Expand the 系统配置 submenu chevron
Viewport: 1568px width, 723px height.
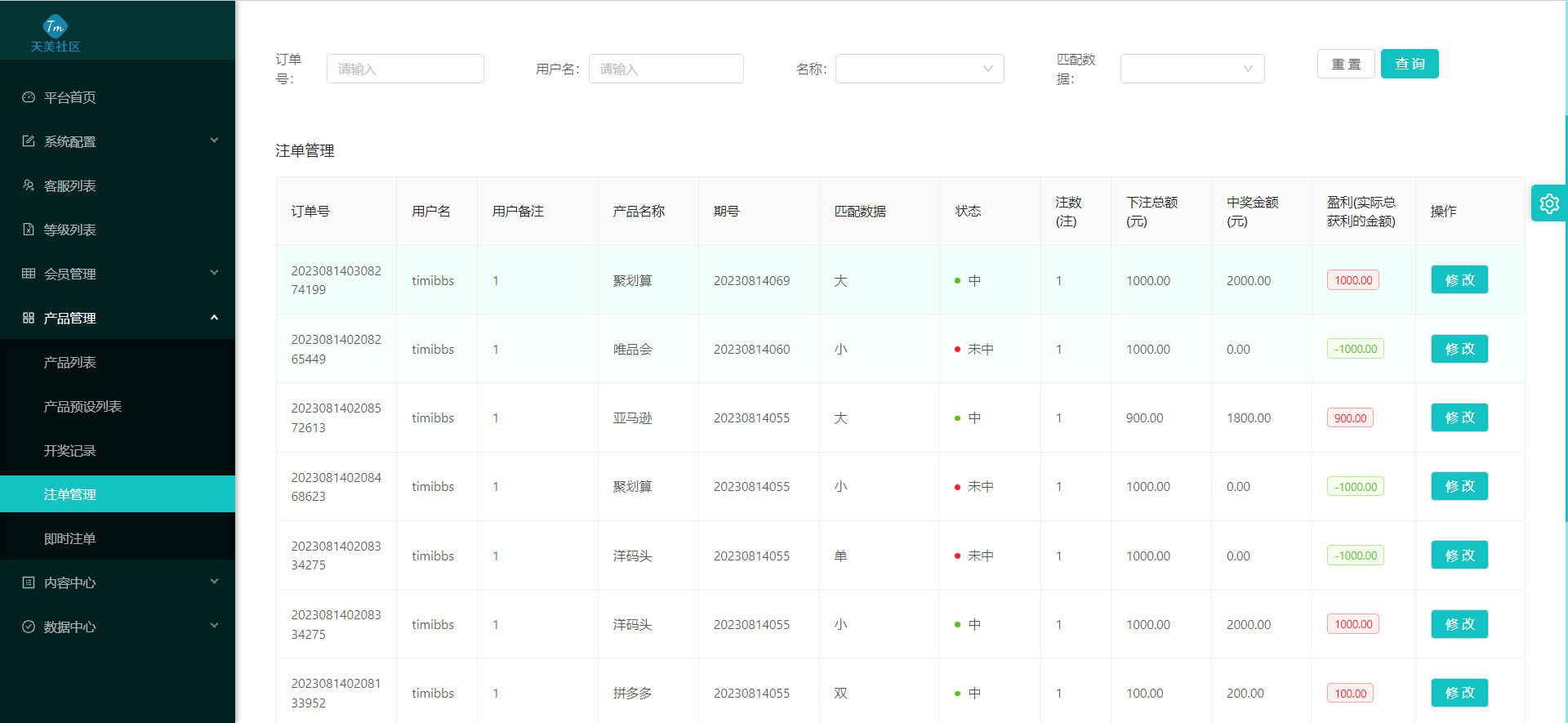pyautogui.click(x=214, y=141)
